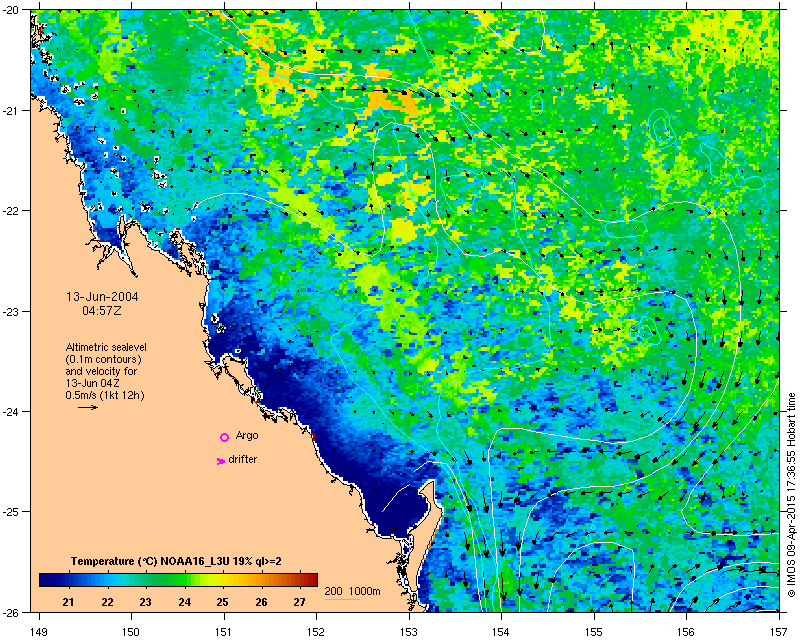Click the '27' colorbar tick label
This screenshot has height=640, width=800.
click(x=299, y=602)
